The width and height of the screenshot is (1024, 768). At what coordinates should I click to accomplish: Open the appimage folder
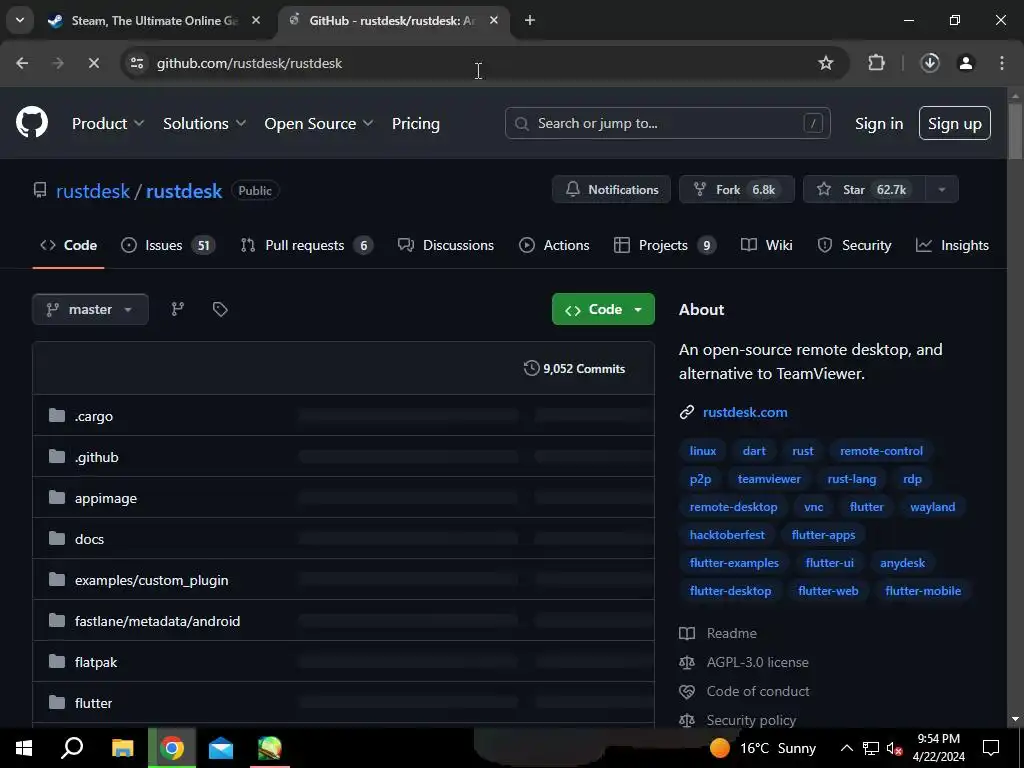click(x=106, y=498)
